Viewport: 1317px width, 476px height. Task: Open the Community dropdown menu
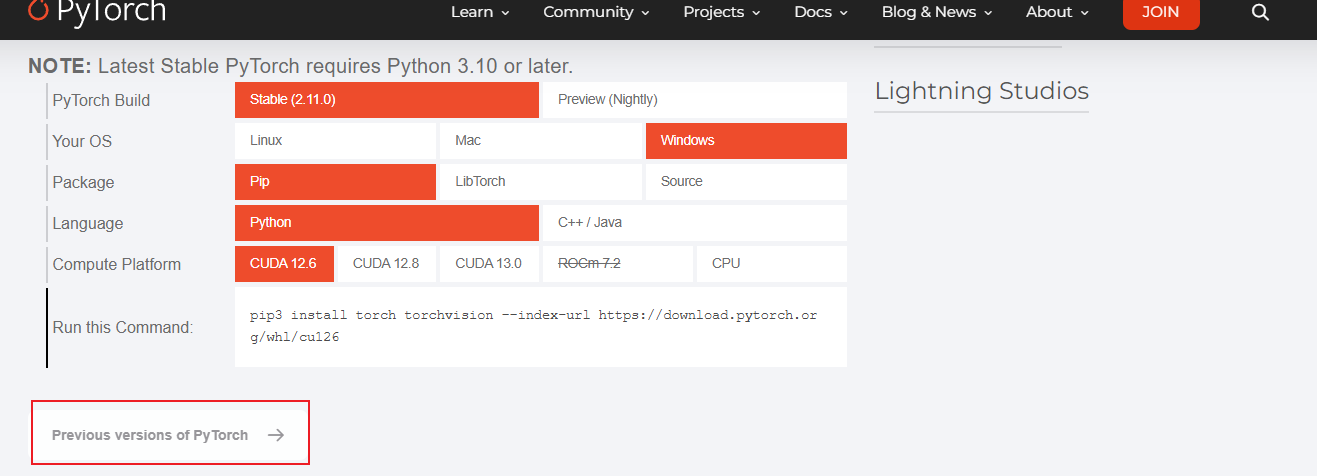pyautogui.click(x=596, y=13)
